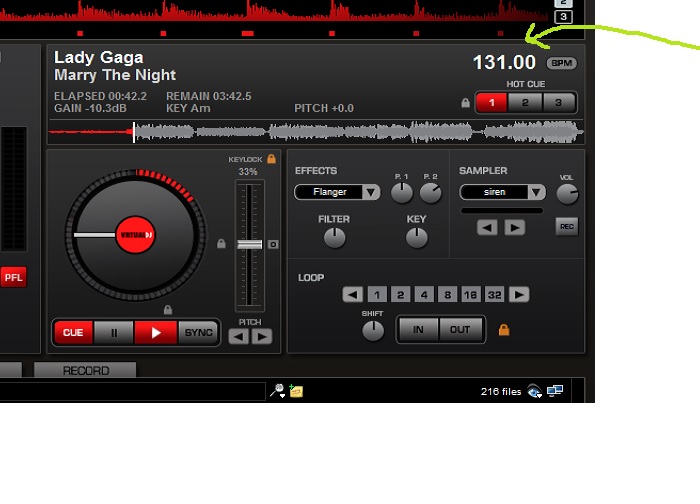Click effect parameter P.2 knob
Viewport: 700px width, 504px height.
click(x=430, y=193)
